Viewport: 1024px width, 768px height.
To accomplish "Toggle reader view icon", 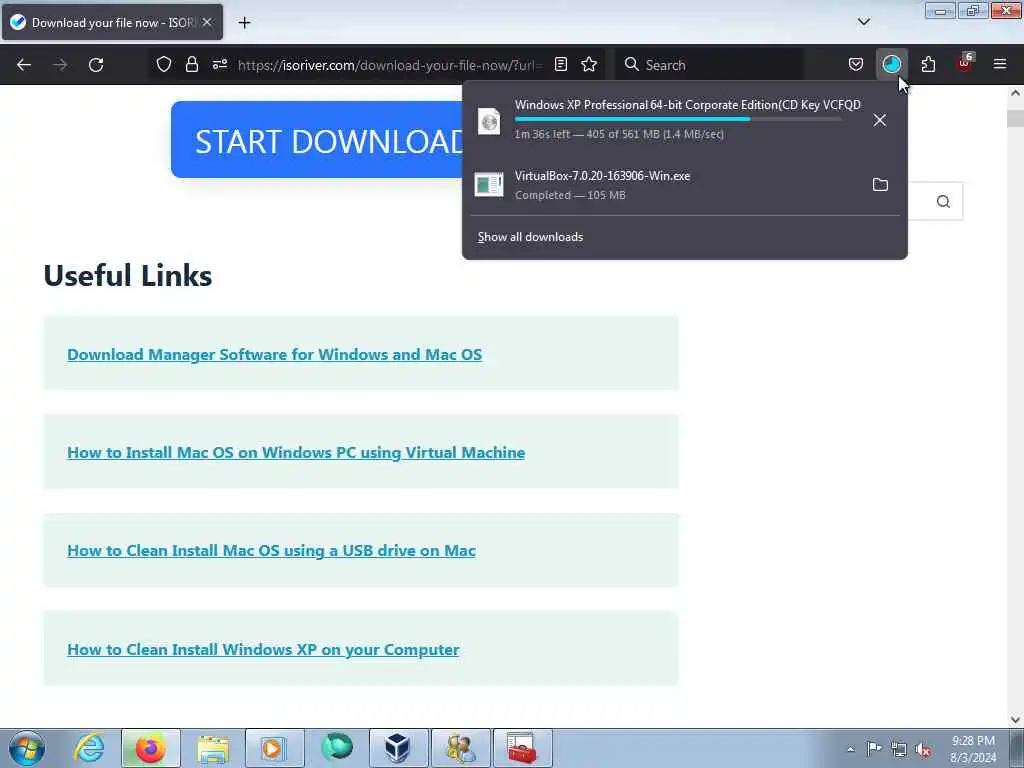I will point(561,64).
